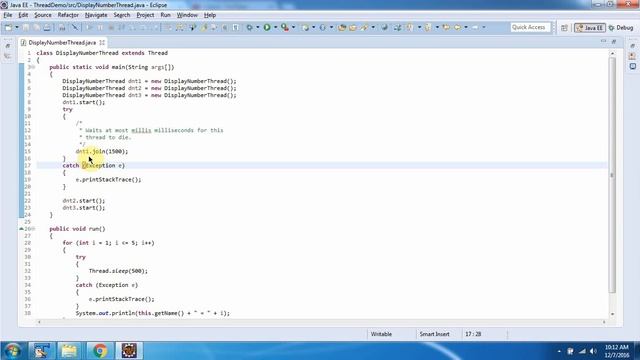The height and width of the screenshot is (360, 640).
Task: Switch to the Java EE perspective
Action: point(590,28)
